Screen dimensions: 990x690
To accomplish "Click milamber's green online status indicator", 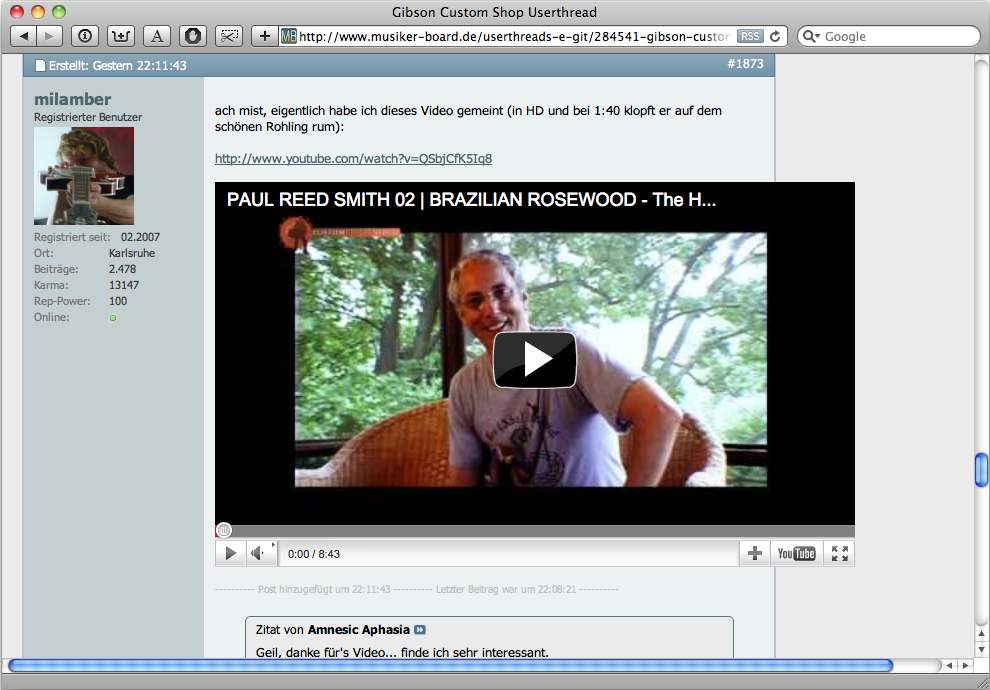I will tap(113, 318).
